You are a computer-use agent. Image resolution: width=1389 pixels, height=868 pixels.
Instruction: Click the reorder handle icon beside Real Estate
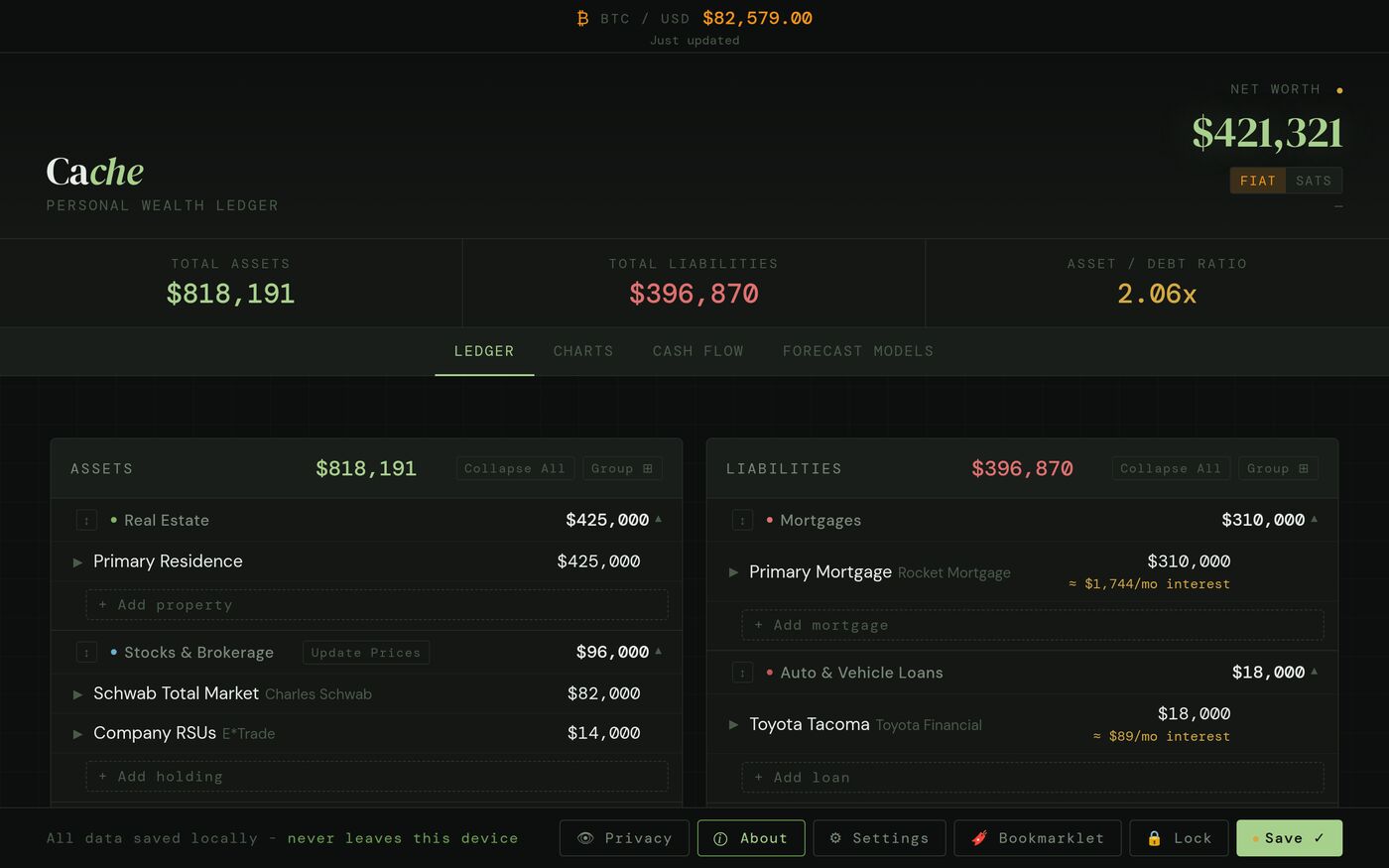point(86,520)
